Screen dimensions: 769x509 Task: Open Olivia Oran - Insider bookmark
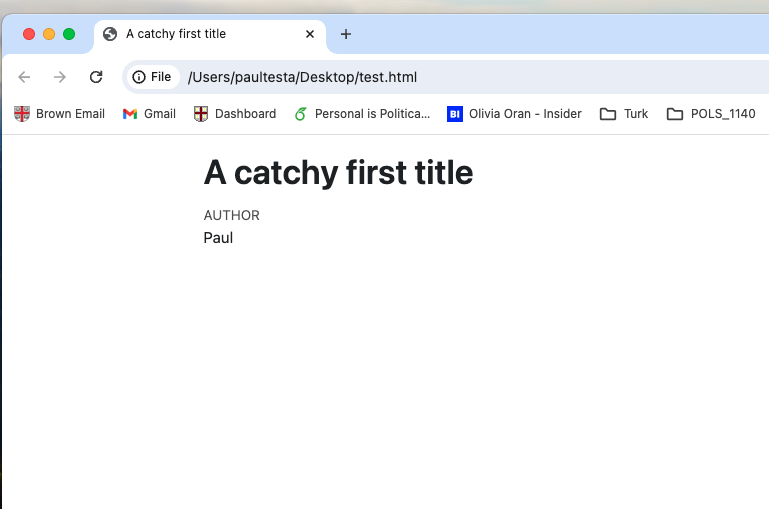pyautogui.click(x=514, y=114)
